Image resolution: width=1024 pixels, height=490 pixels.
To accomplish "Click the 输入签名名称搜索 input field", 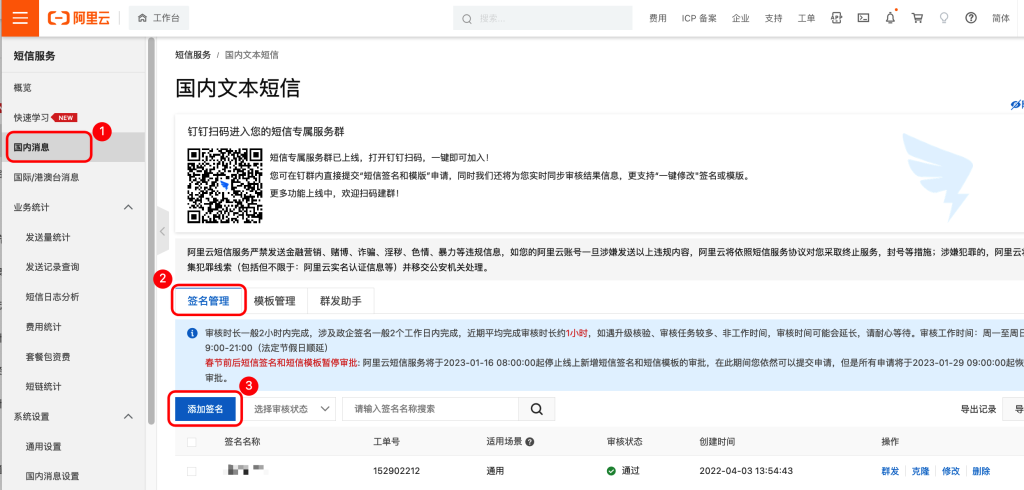I will coord(430,409).
